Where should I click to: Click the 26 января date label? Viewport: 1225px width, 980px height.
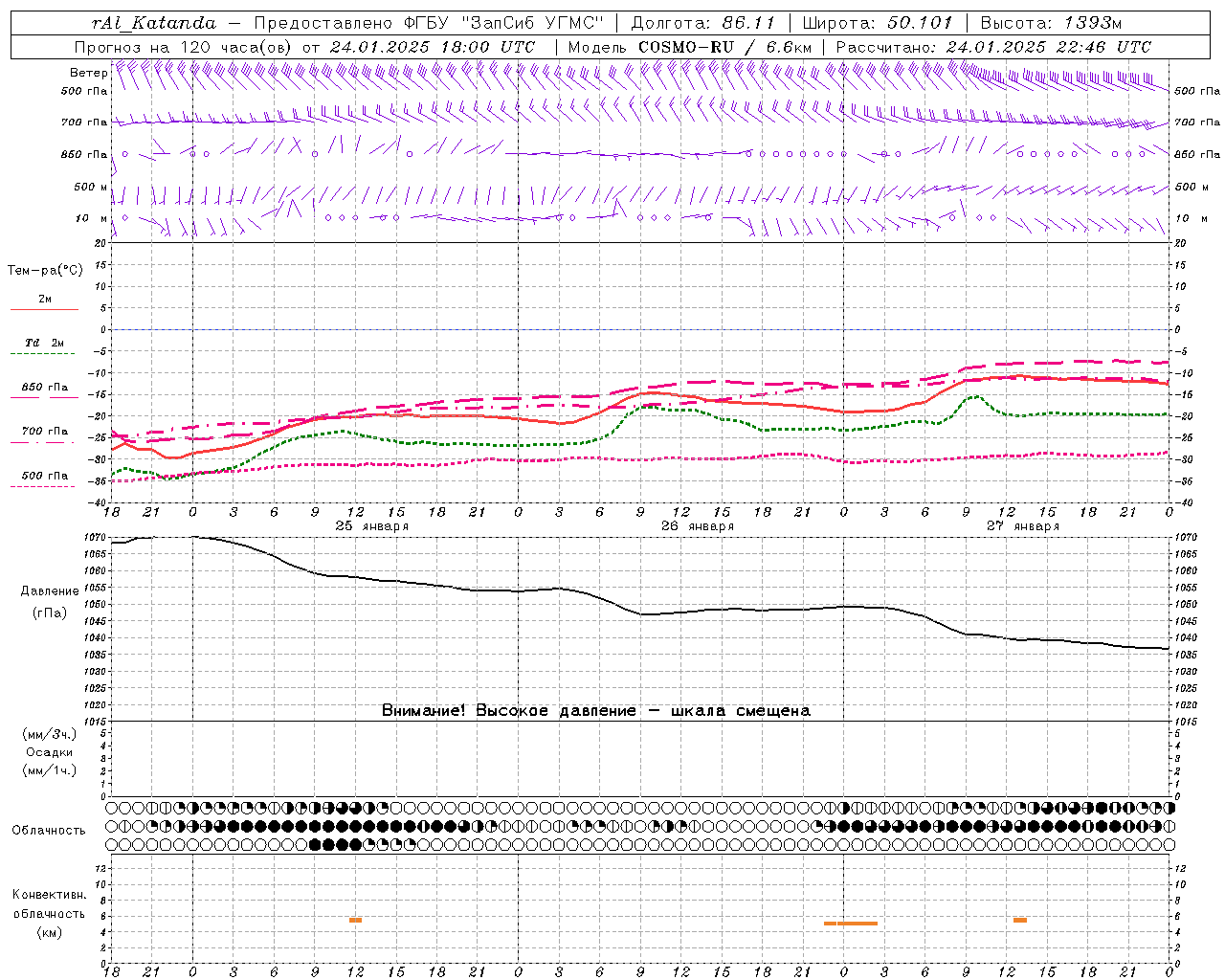pos(698,526)
